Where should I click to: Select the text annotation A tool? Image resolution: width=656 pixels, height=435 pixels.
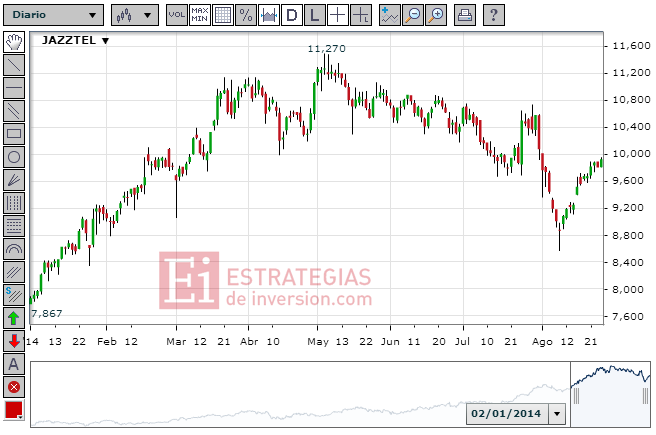(x=14, y=364)
